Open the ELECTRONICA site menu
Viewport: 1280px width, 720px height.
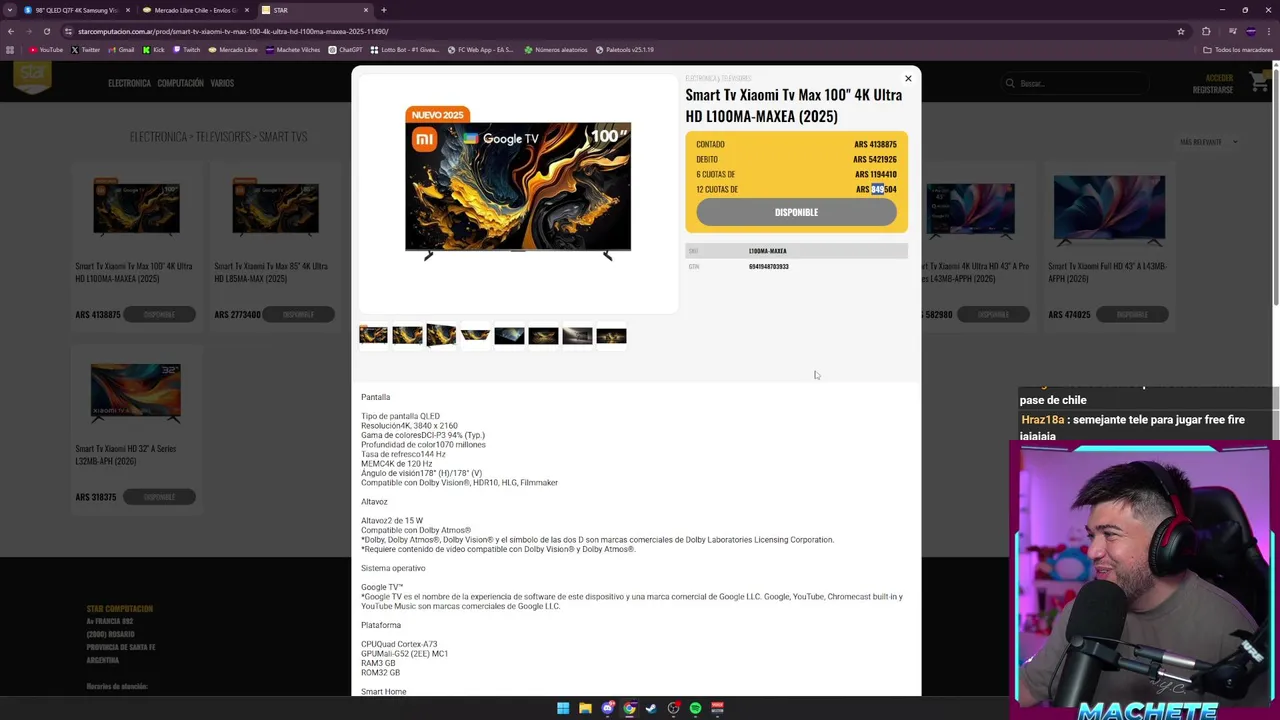coord(129,83)
